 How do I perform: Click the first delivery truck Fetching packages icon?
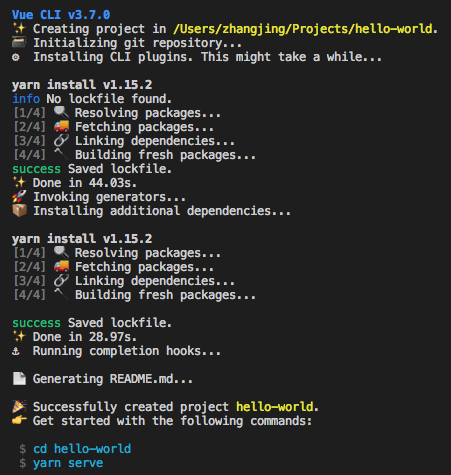click(x=61, y=127)
